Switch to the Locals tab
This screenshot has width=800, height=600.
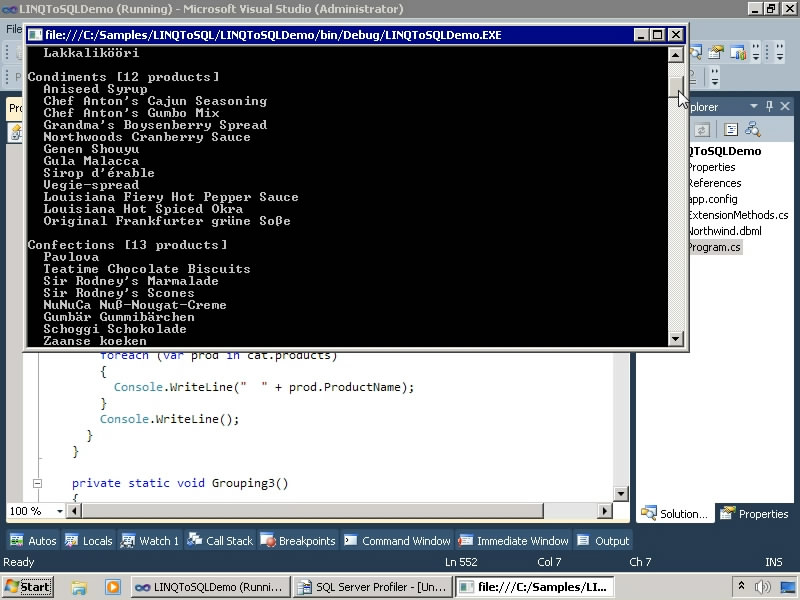[x=88, y=541]
